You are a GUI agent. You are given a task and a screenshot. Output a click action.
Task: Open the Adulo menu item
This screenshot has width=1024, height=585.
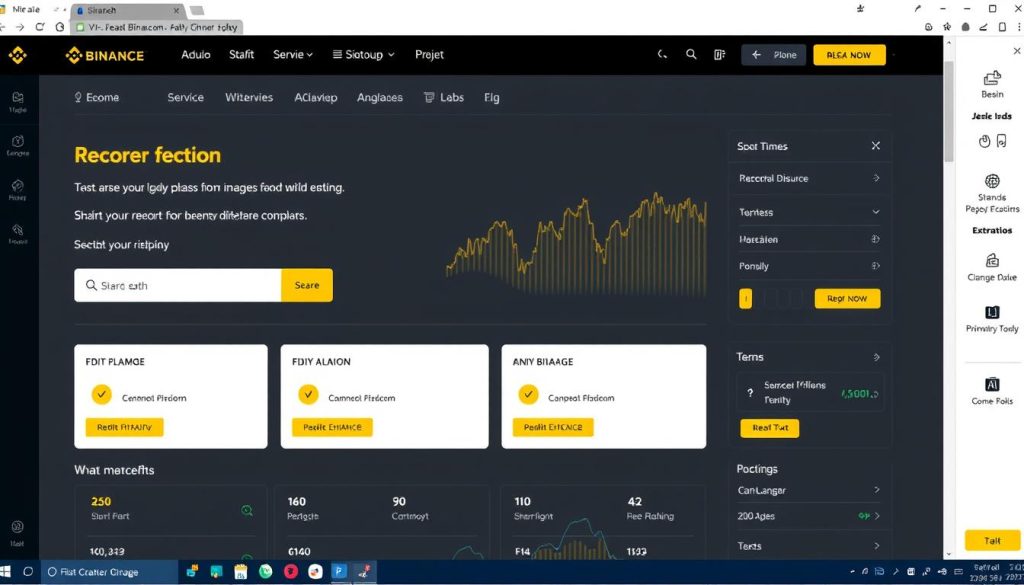click(196, 55)
